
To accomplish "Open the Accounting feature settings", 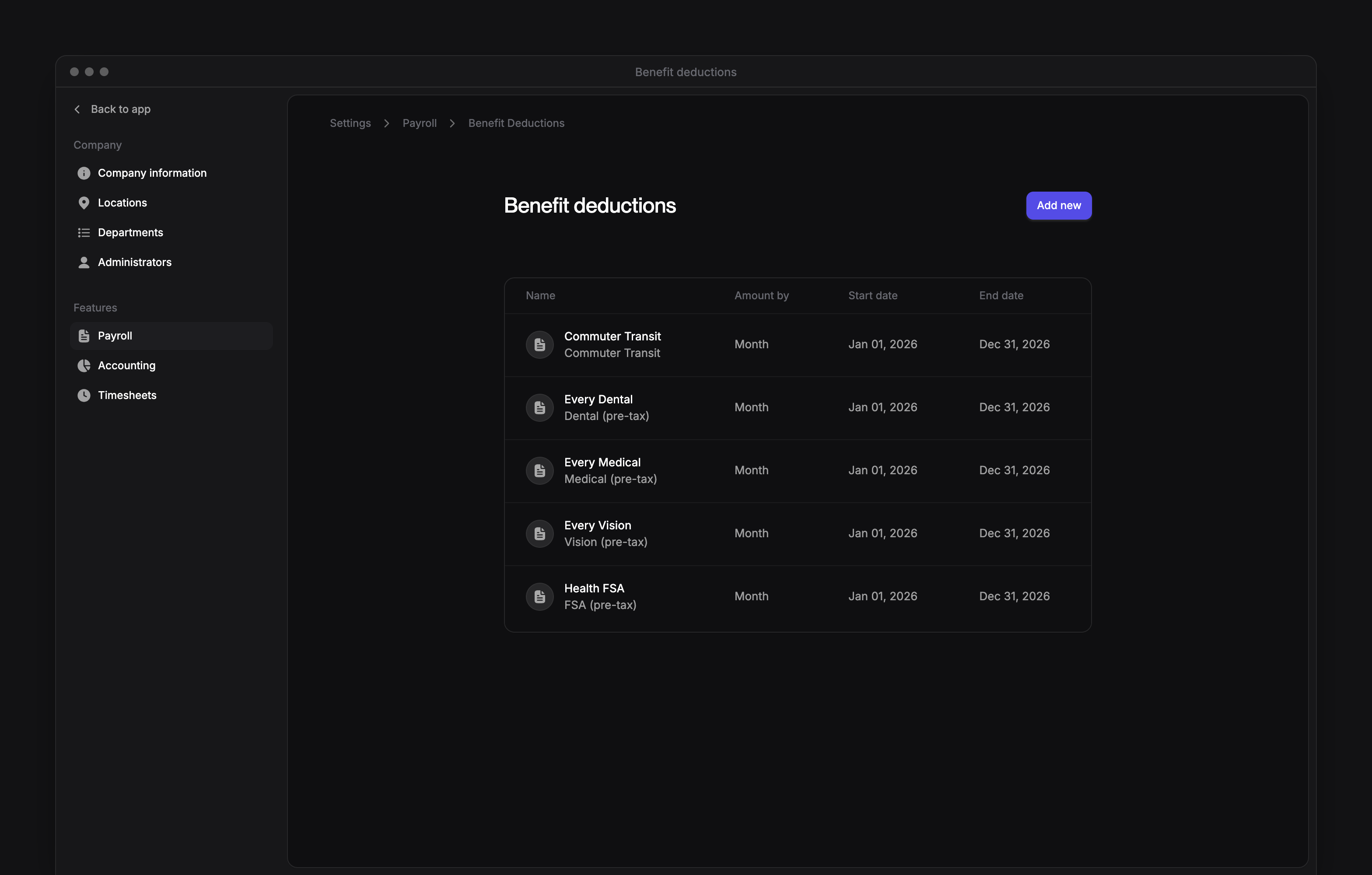I will click(x=171, y=365).
